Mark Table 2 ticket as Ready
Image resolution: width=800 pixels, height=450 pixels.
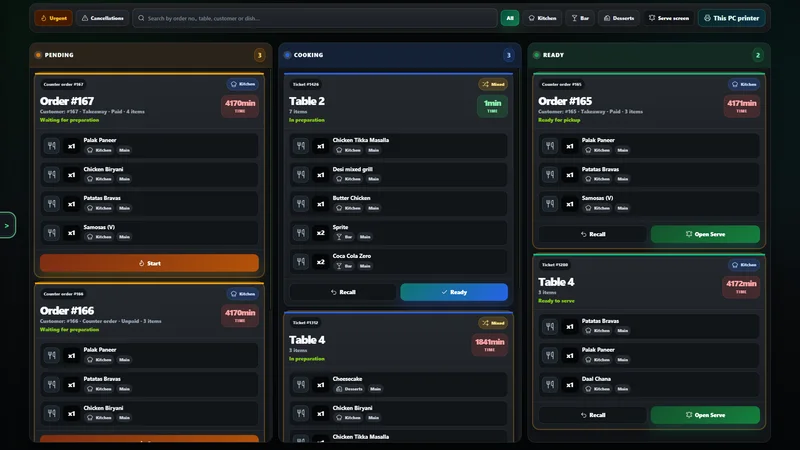[454, 292]
